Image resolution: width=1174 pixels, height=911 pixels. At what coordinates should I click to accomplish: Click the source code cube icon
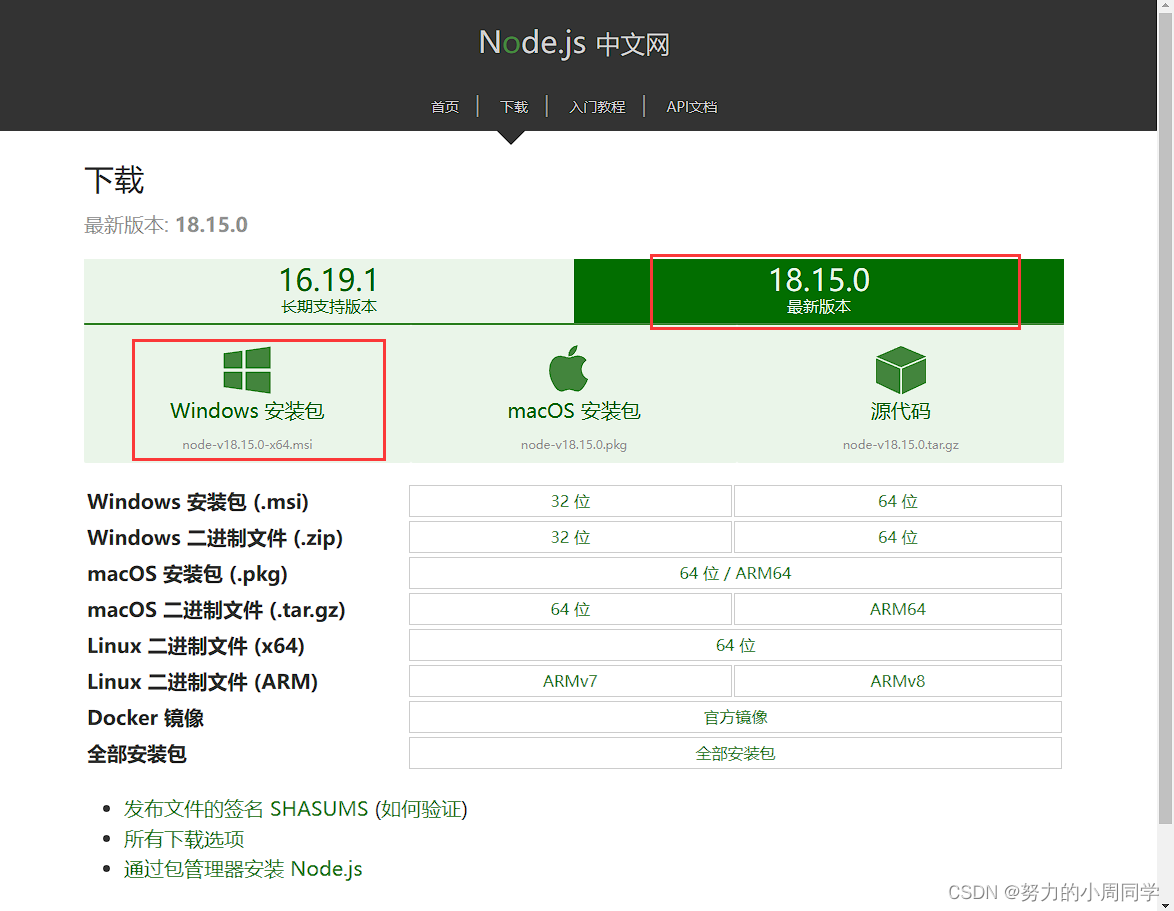901,370
